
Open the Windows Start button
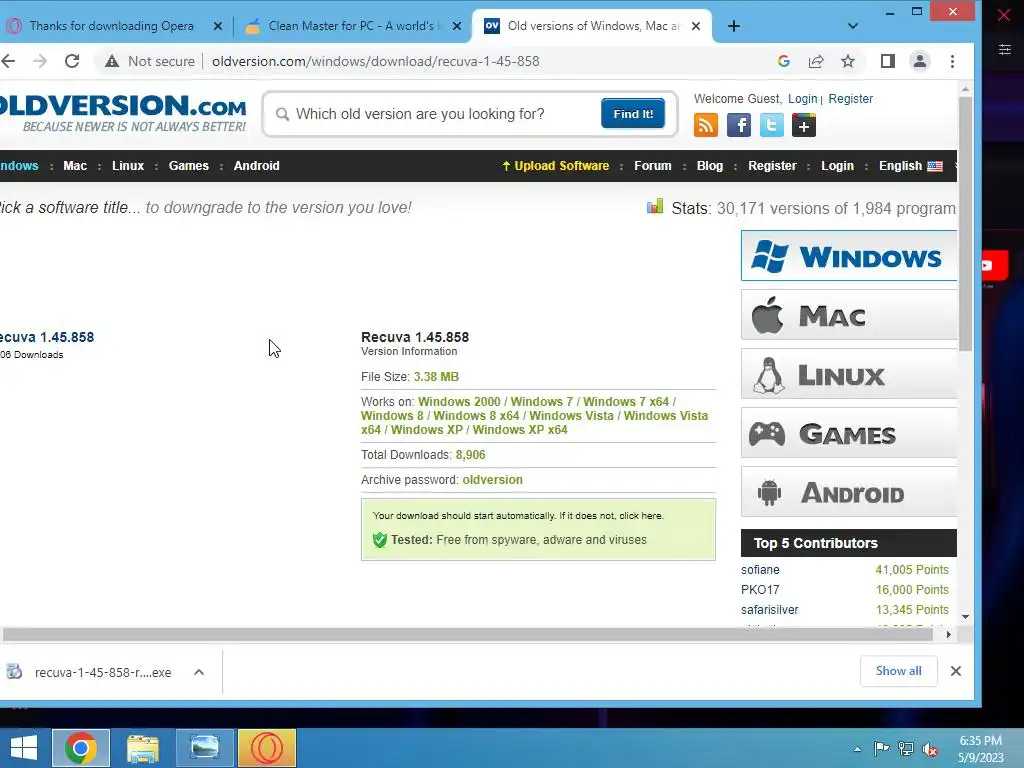24,748
